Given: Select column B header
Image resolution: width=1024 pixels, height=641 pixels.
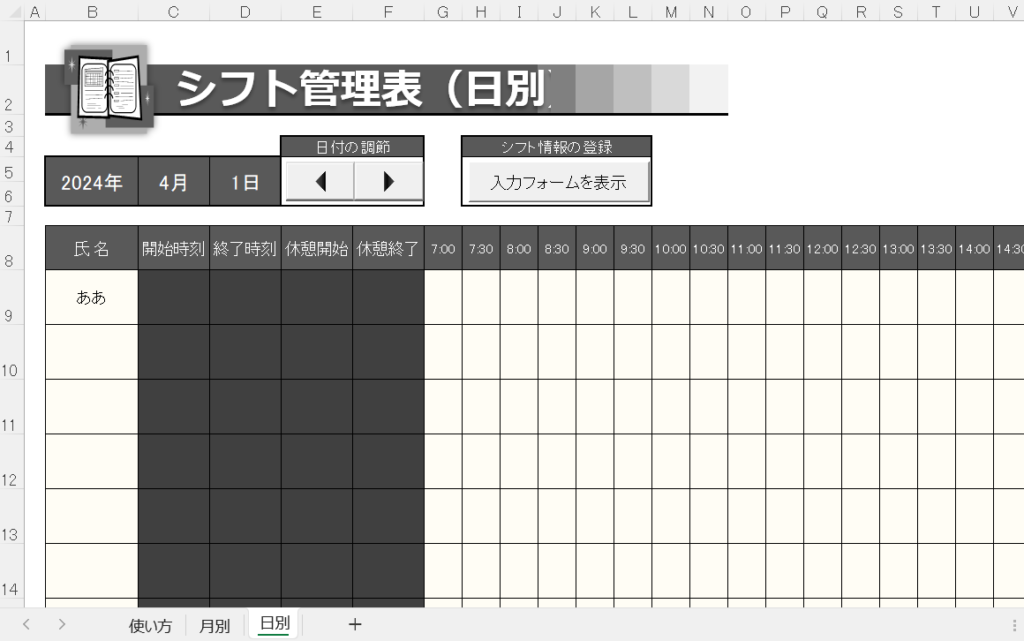Looking at the screenshot, I should [91, 12].
